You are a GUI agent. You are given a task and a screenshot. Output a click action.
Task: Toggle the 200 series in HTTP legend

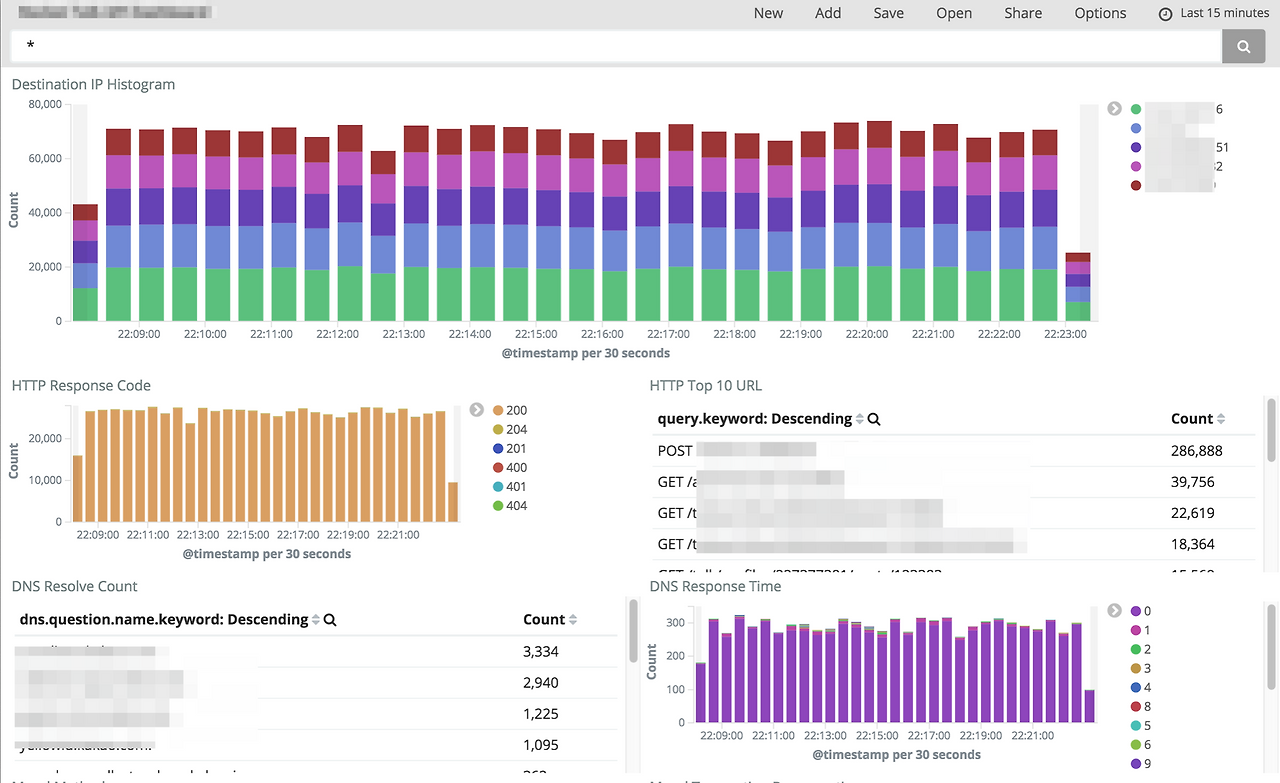pos(516,410)
